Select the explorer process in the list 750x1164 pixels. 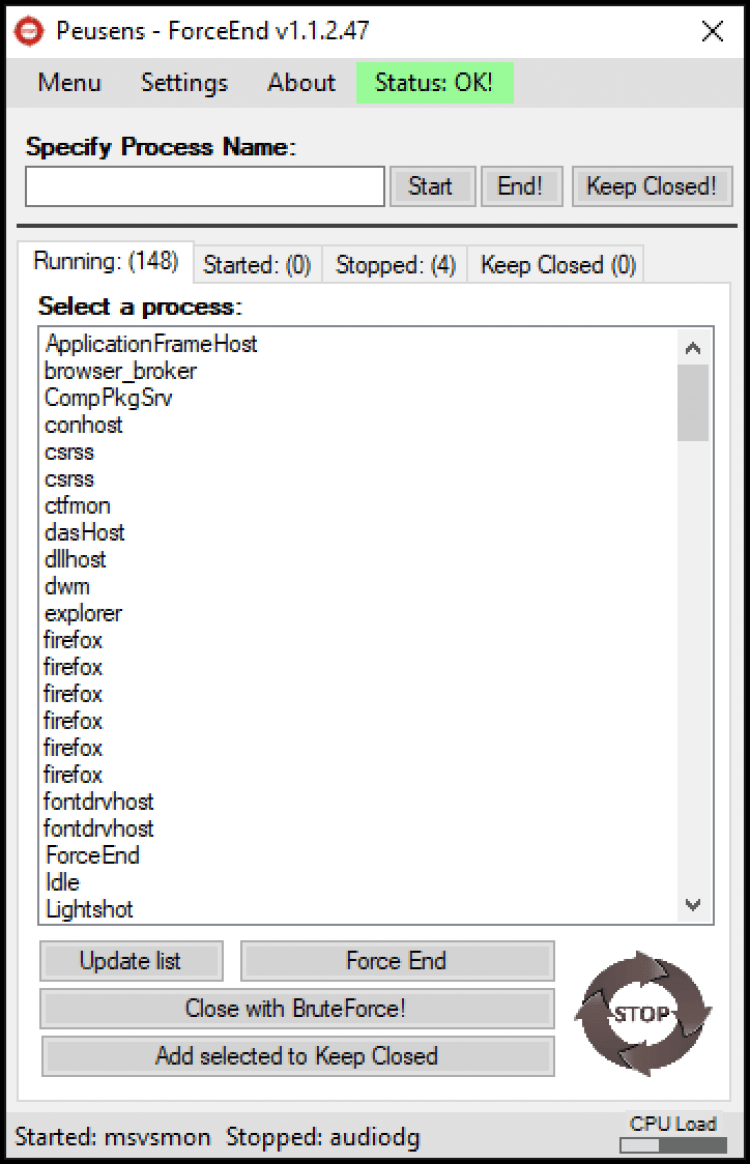pyautogui.click(x=83, y=613)
